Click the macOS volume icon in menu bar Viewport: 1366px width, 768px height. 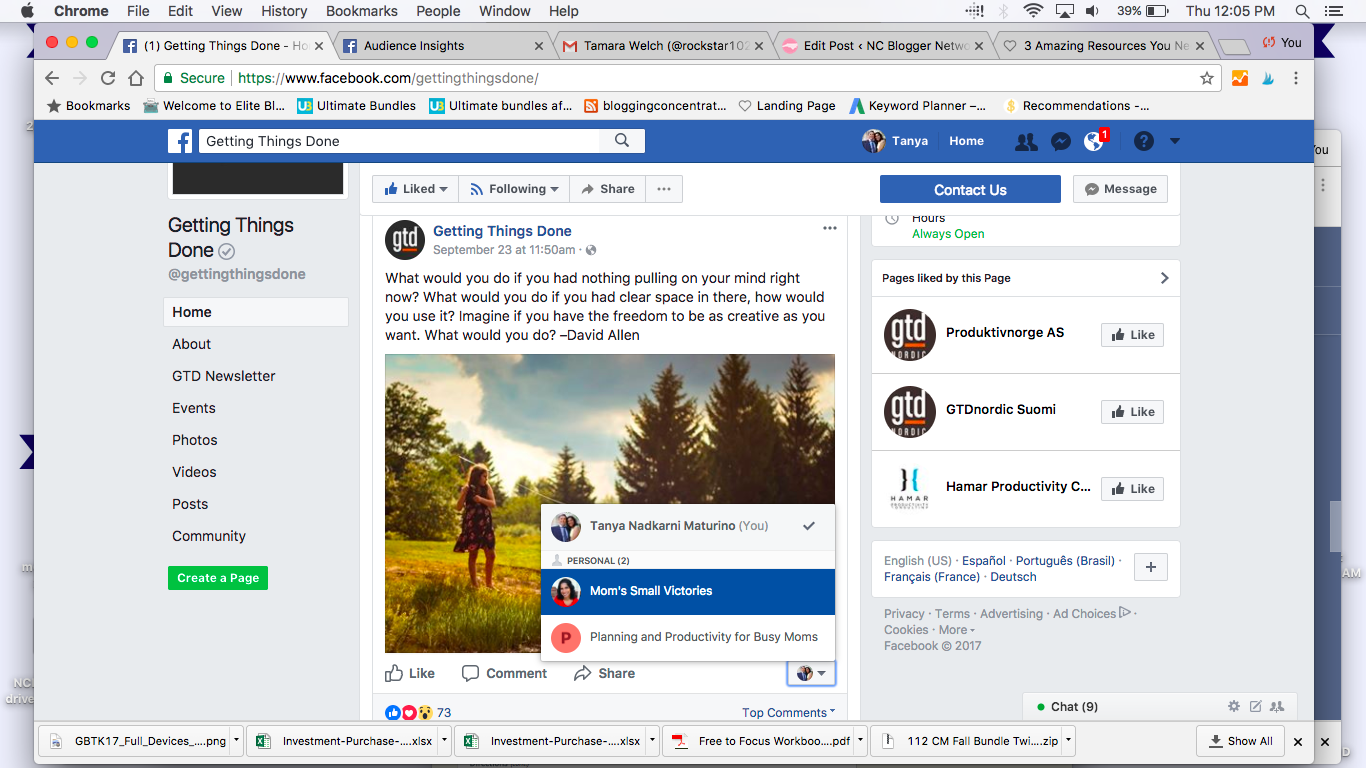pyautogui.click(x=1093, y=11)
